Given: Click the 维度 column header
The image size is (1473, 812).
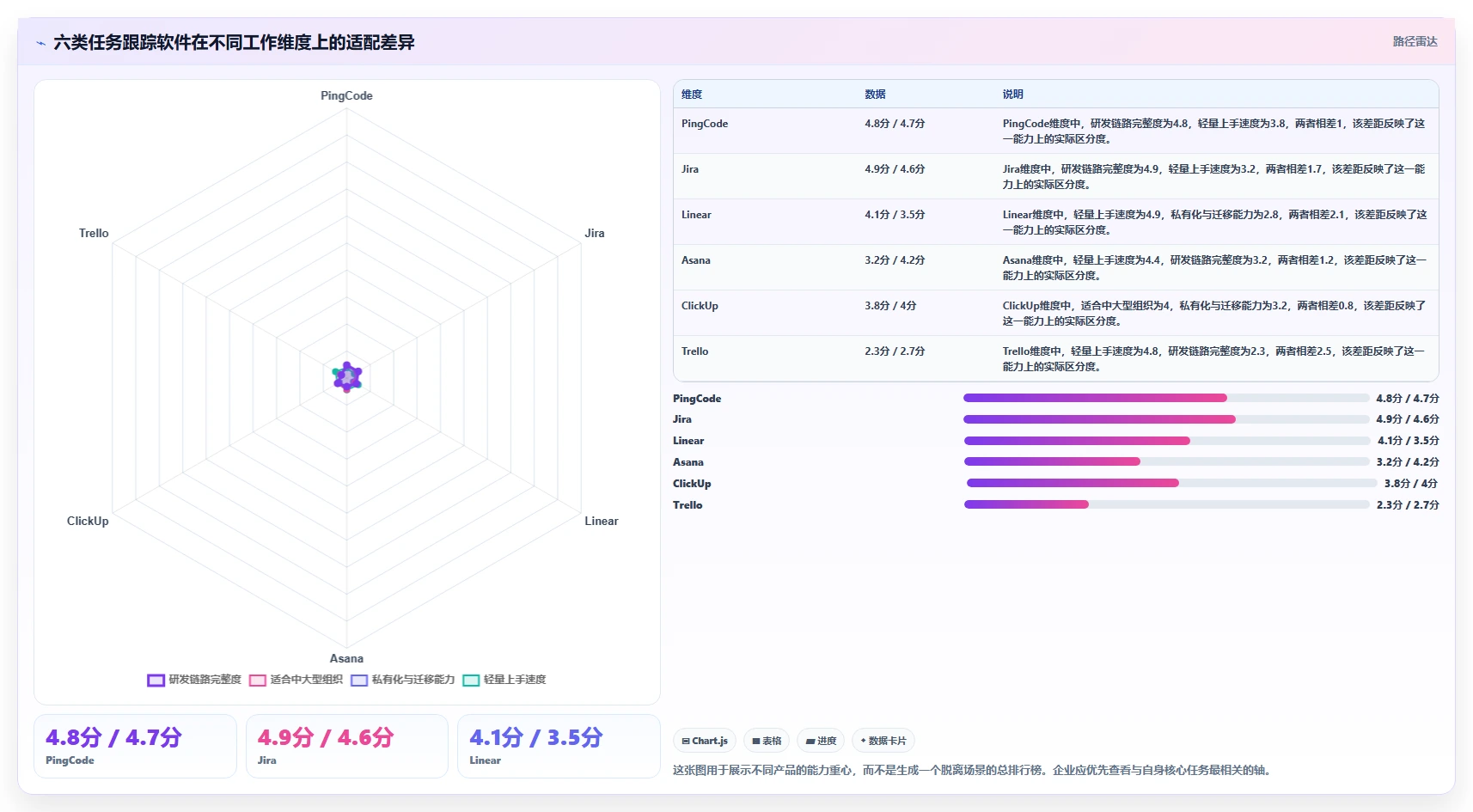Looking at the screenshot, I should tap(692, 95).
